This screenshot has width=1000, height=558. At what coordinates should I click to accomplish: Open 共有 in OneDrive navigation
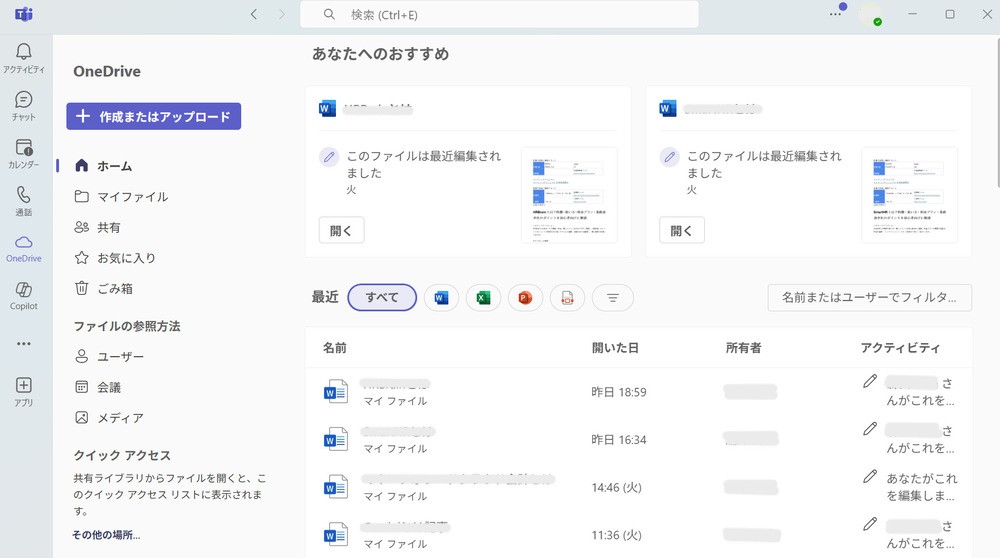(108, 227)
